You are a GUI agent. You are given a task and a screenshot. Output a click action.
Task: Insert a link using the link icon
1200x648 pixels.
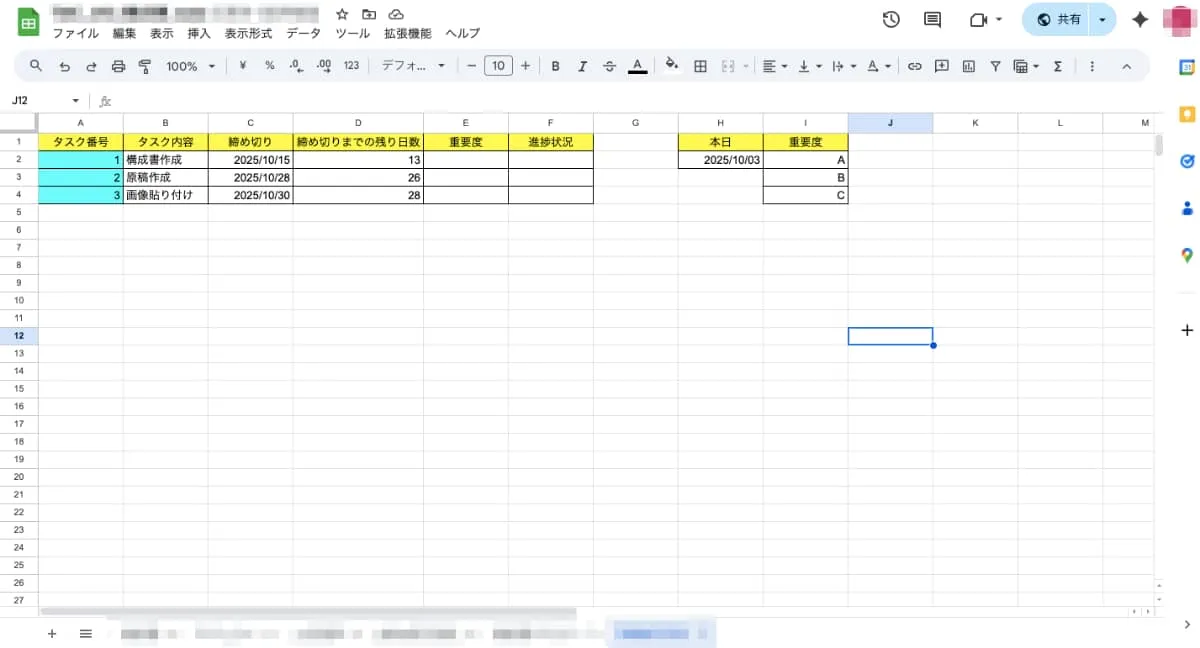[x=913, y=65]
